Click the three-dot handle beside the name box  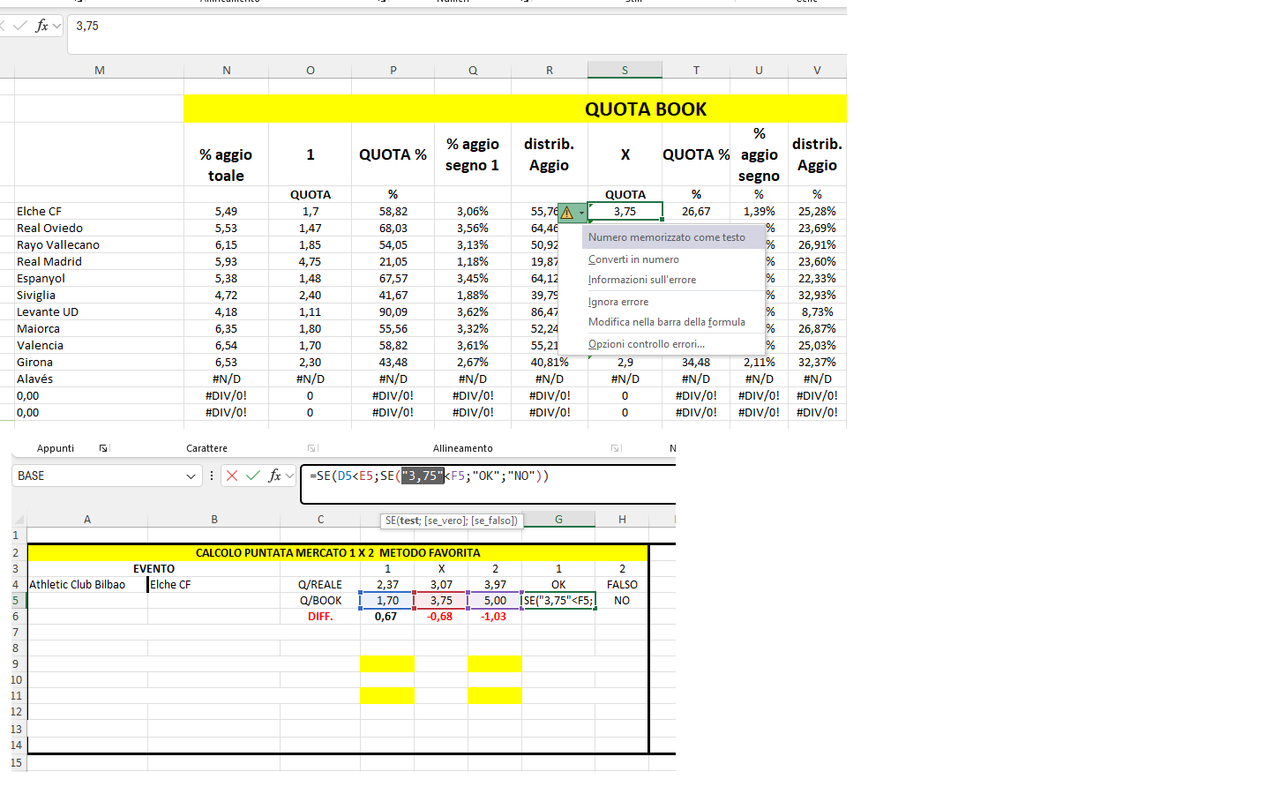(x=212, y=476)
